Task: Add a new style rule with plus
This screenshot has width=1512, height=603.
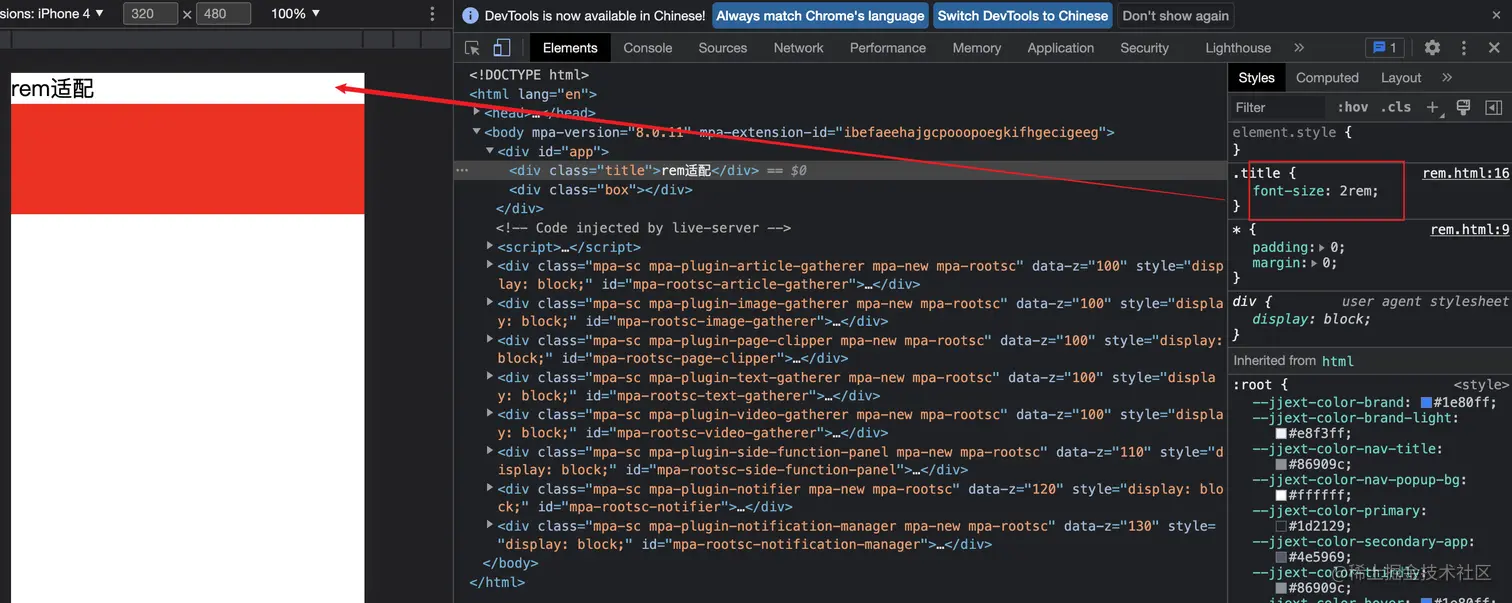Action: click(x=1432, y=107)
